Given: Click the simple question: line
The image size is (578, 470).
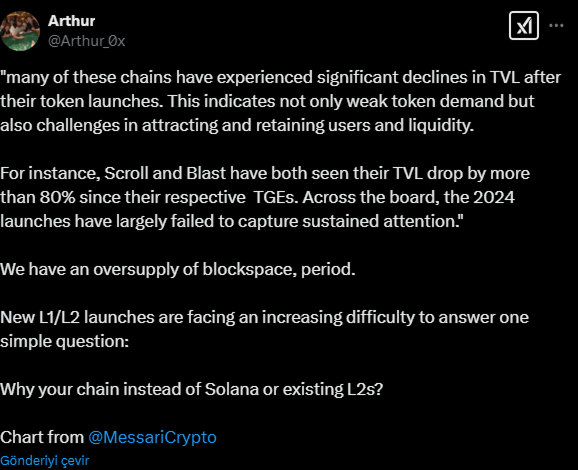Looking at the screenshot, I should click(65, 341).
